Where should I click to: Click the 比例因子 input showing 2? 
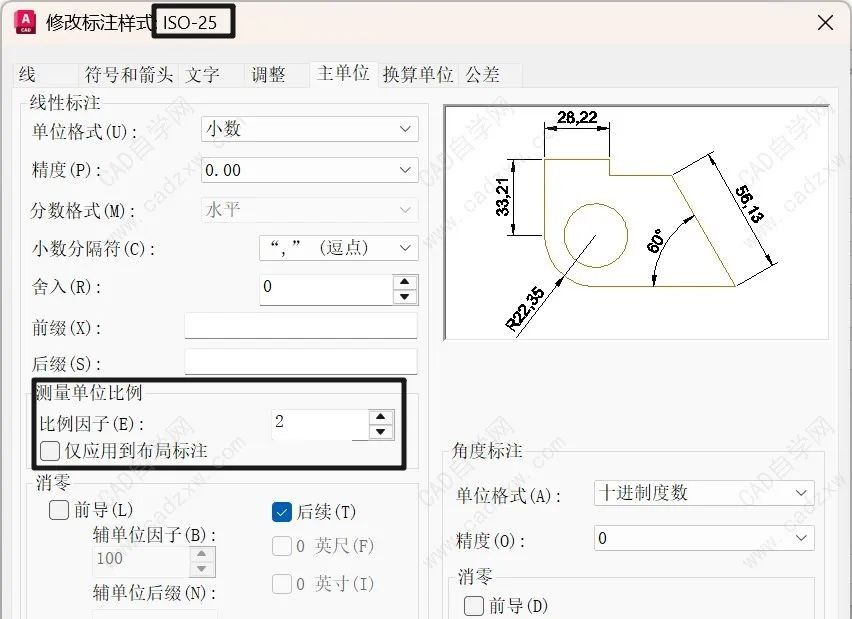pos(320,424)
